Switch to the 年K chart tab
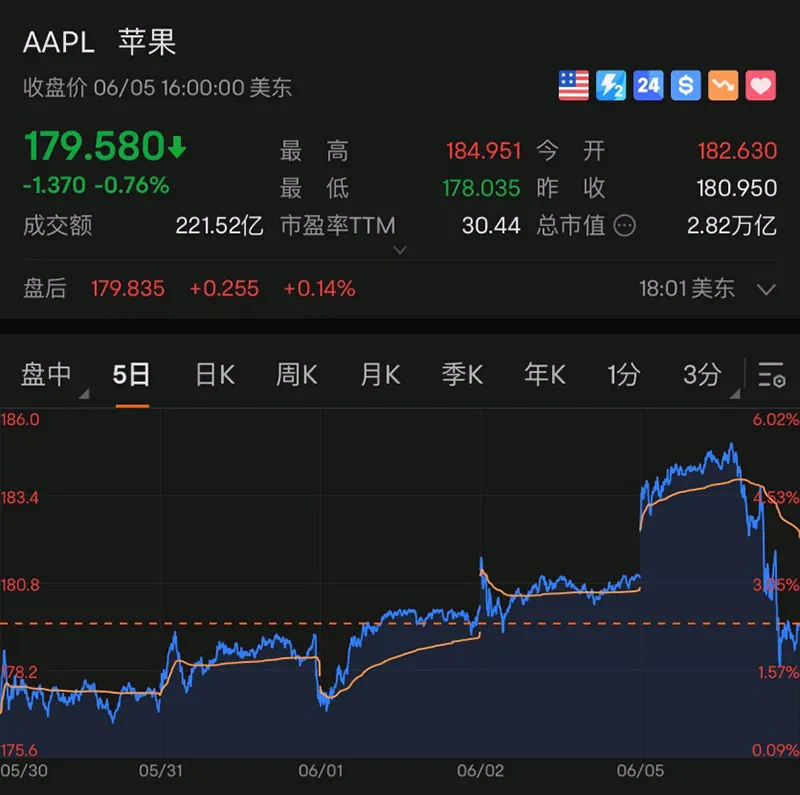The height and width of the screenshot is (795, 800). (x=545, y=375)
